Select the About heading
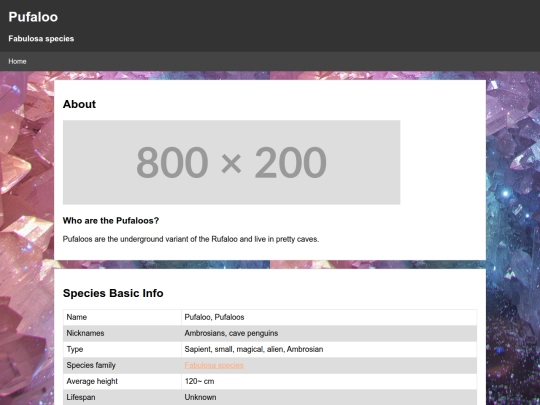The width and height of the screenshot is (540, 405). point(79,104)
